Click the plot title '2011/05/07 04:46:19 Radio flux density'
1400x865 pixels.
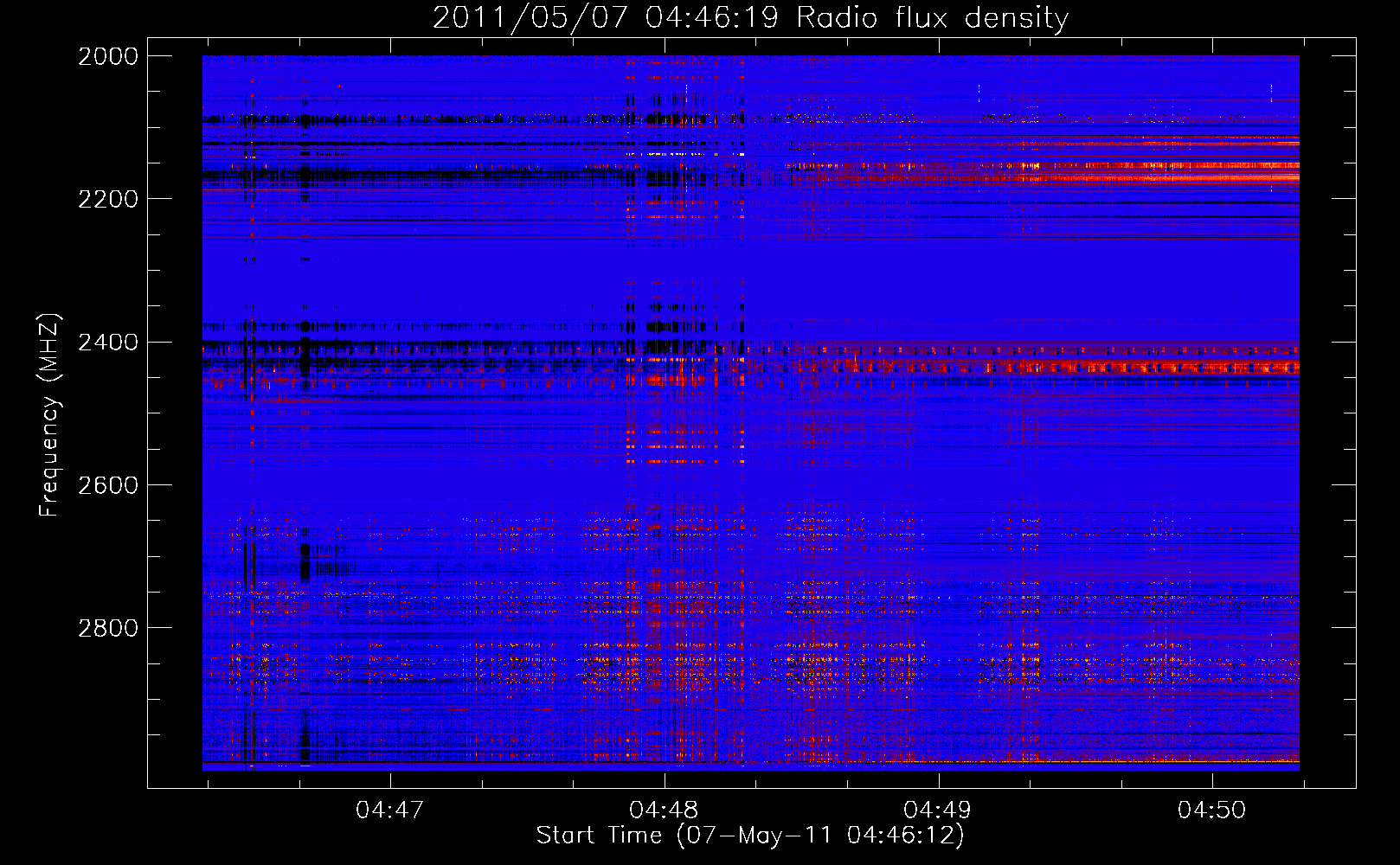pos(750,17)
